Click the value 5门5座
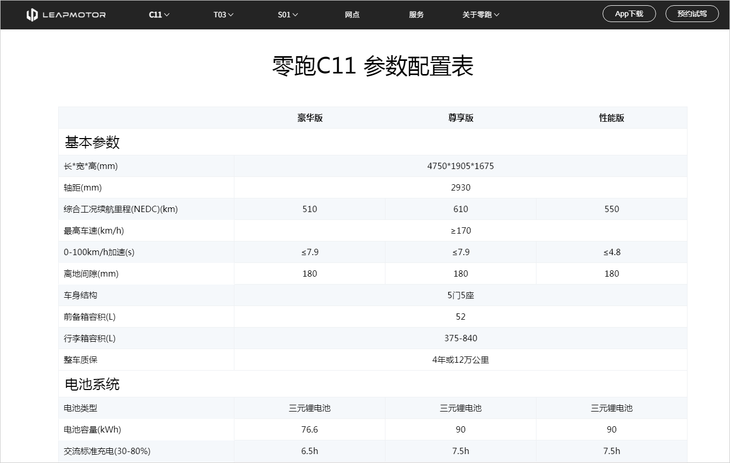 click(x=460, y=295)
